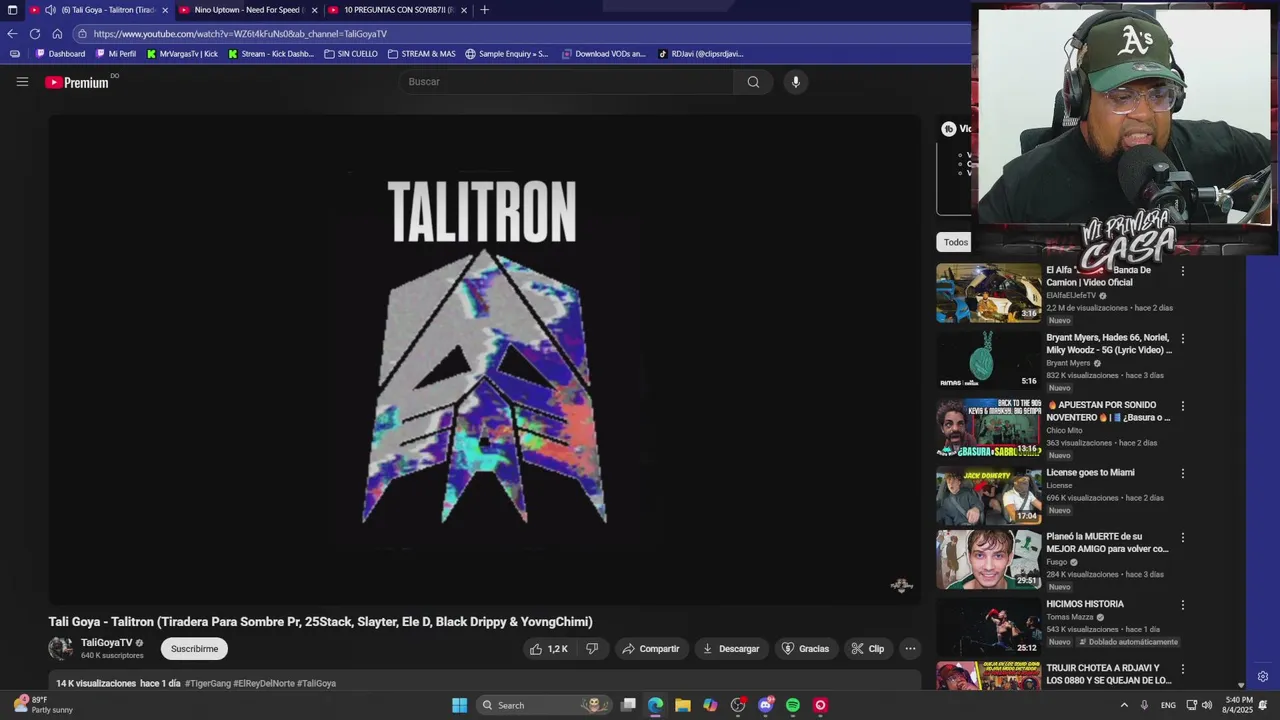Image resolution: width=1280 pixels, height=720 pixels.
Task: Open Dashboard bookmark
Action: (x=61, y=54)
